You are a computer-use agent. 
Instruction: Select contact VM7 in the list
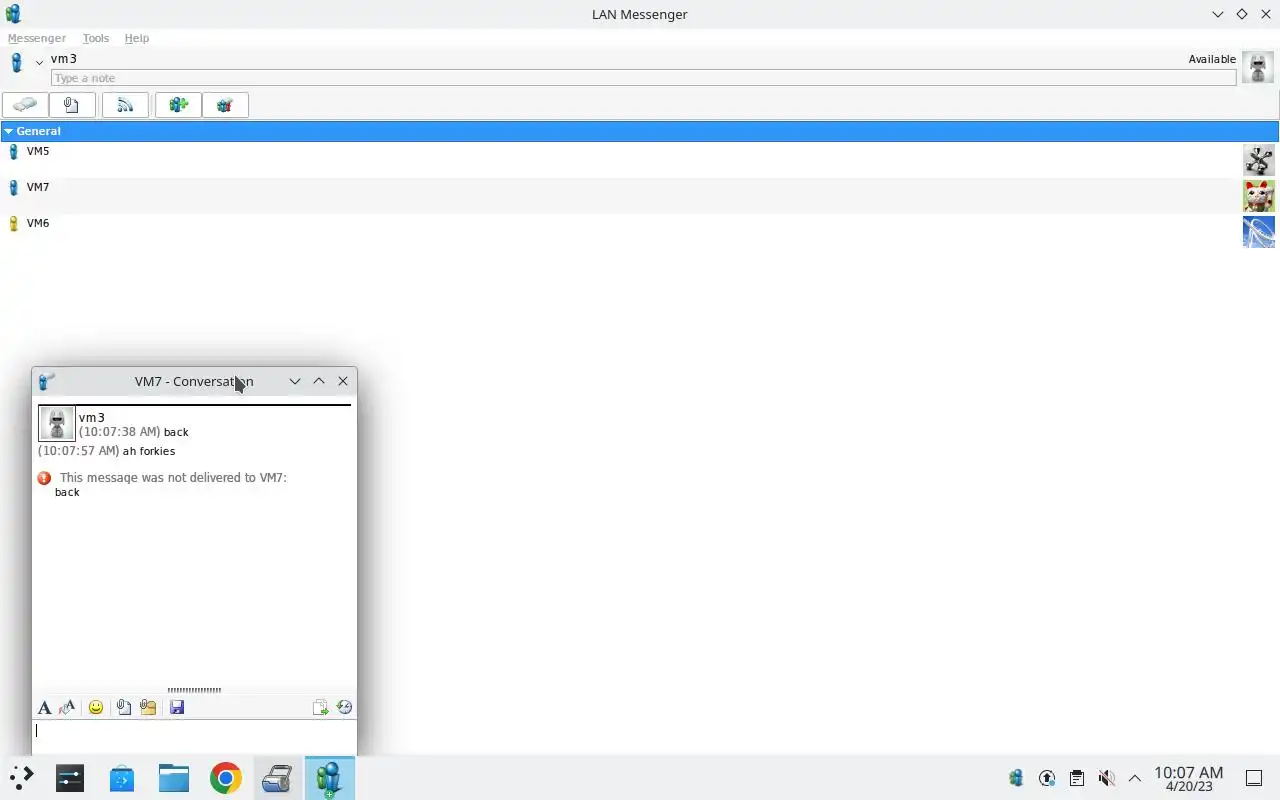click(640, 196)
